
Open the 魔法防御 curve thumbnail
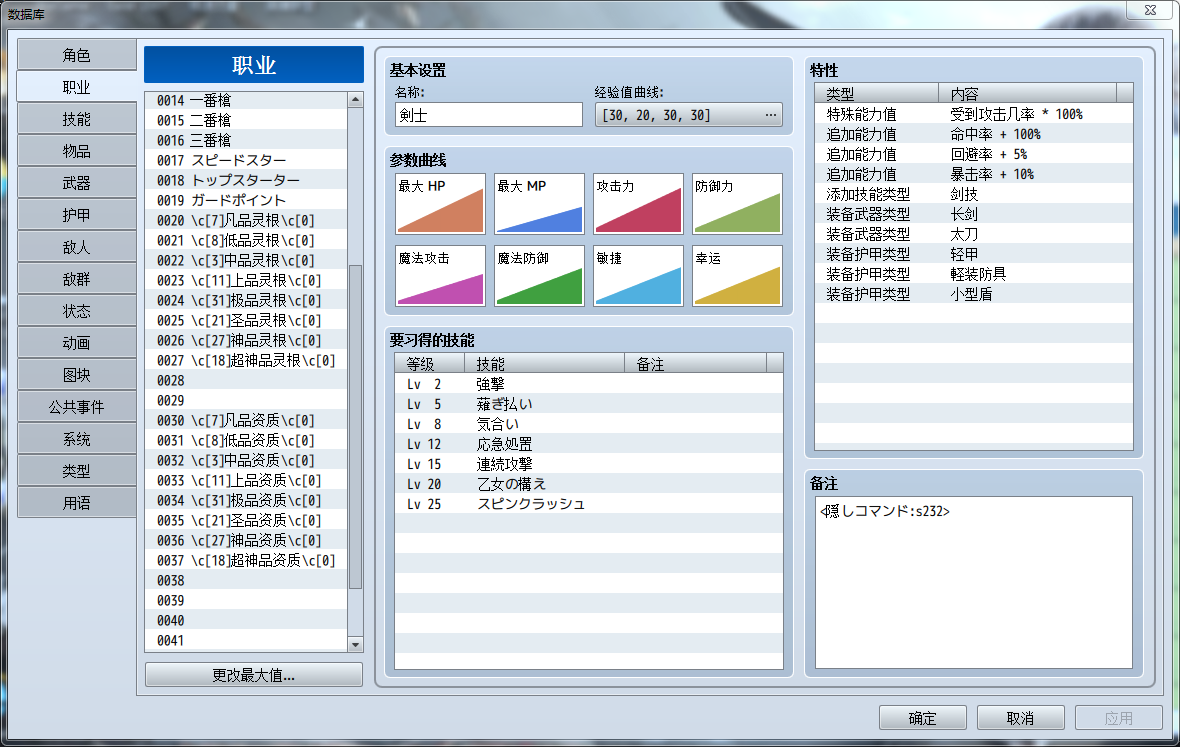tap(538, 277)
